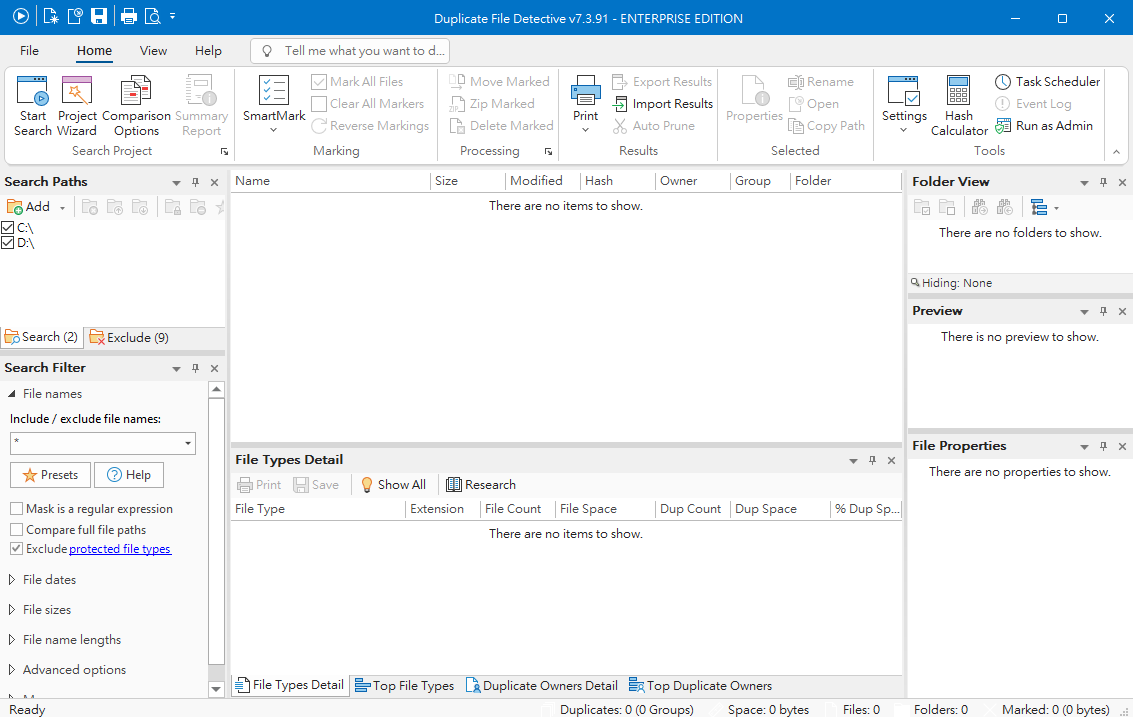Click the filter Help button
Viewport: 1133px width, 717px height.
tap(129, 475)
